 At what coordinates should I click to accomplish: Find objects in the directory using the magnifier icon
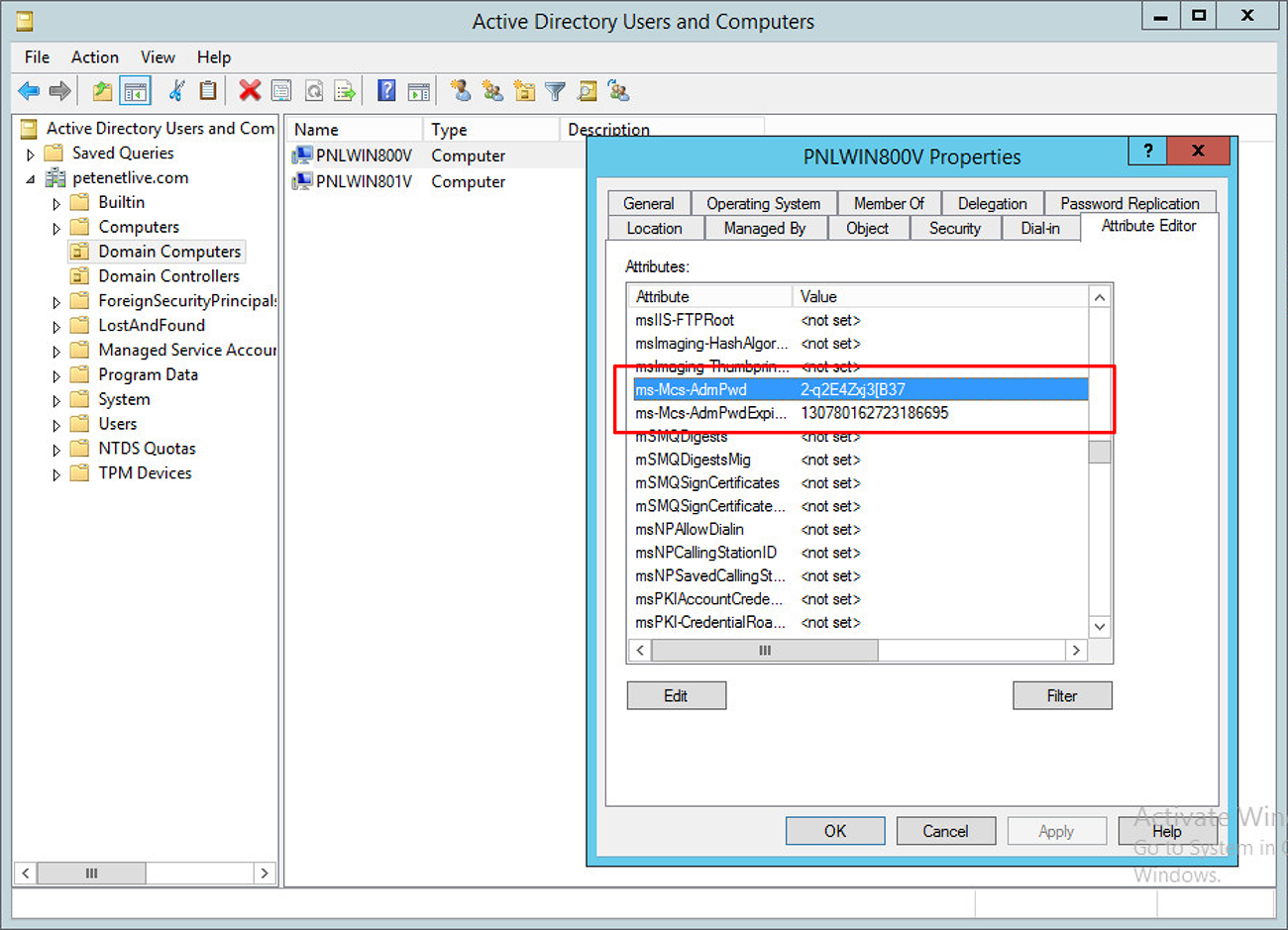pyautogui.click(x=588, y=90)
